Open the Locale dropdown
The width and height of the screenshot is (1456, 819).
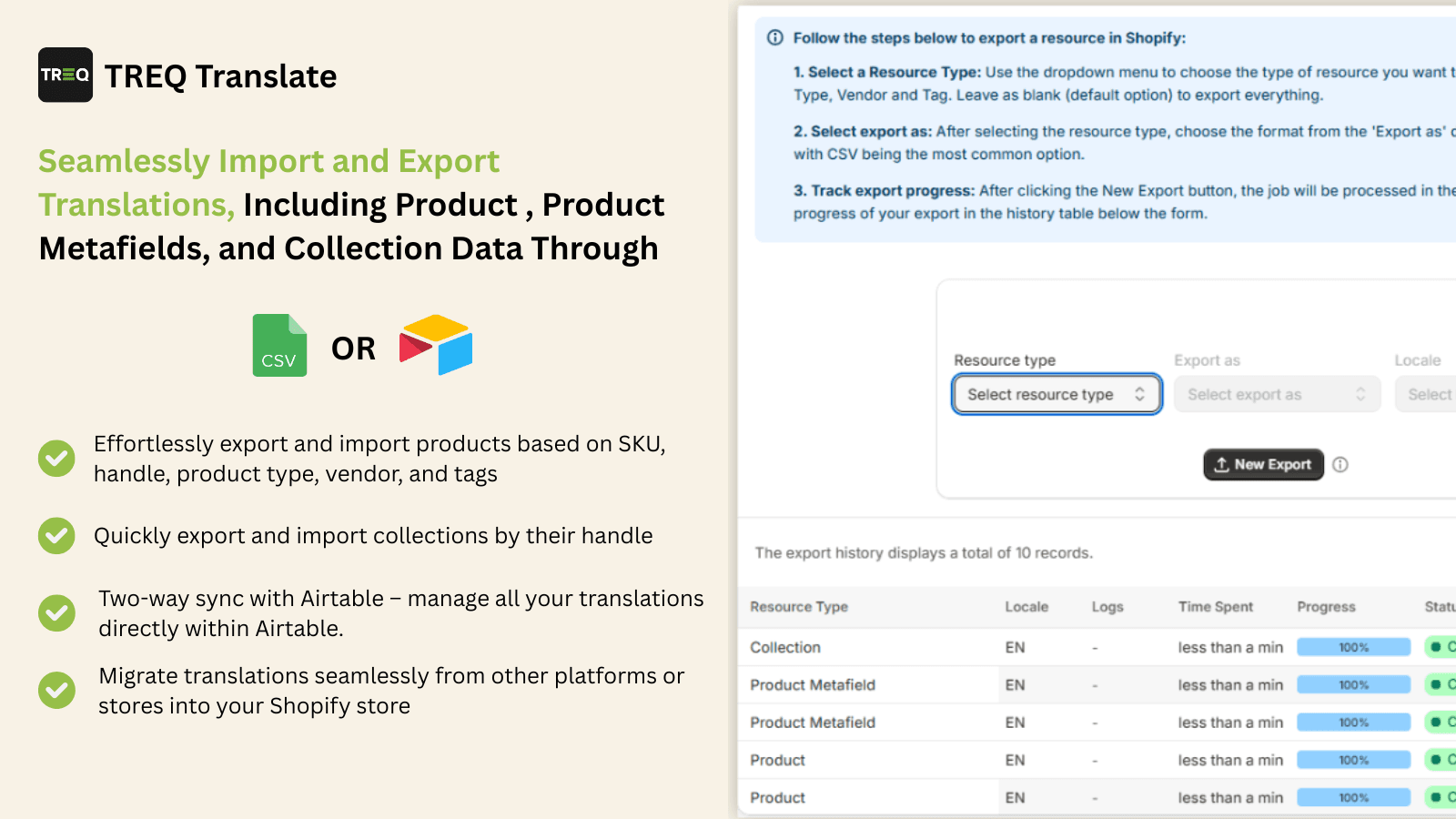(x=1431, y=394)
